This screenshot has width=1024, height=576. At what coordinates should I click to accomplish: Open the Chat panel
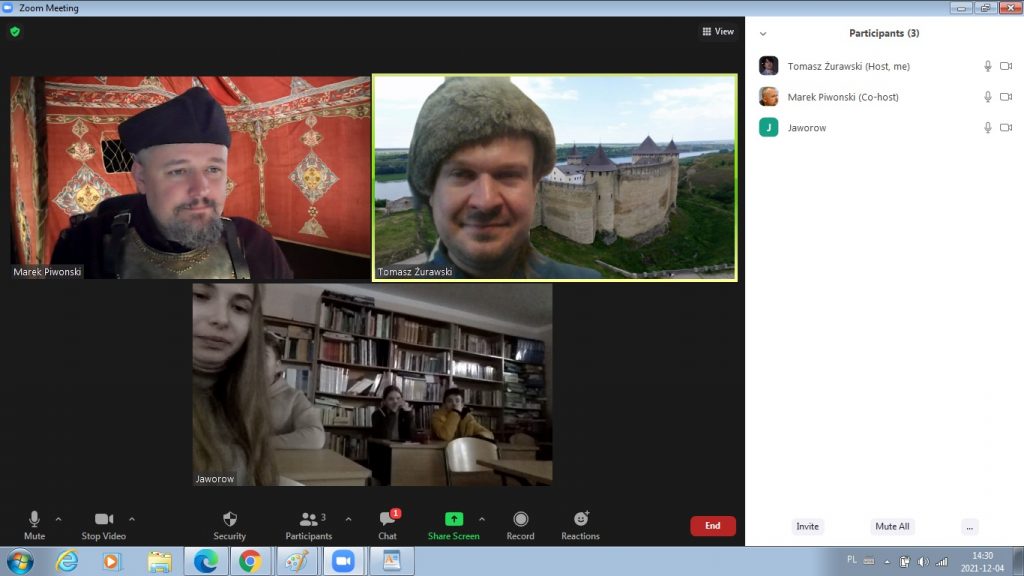click(x=387, y=525)
